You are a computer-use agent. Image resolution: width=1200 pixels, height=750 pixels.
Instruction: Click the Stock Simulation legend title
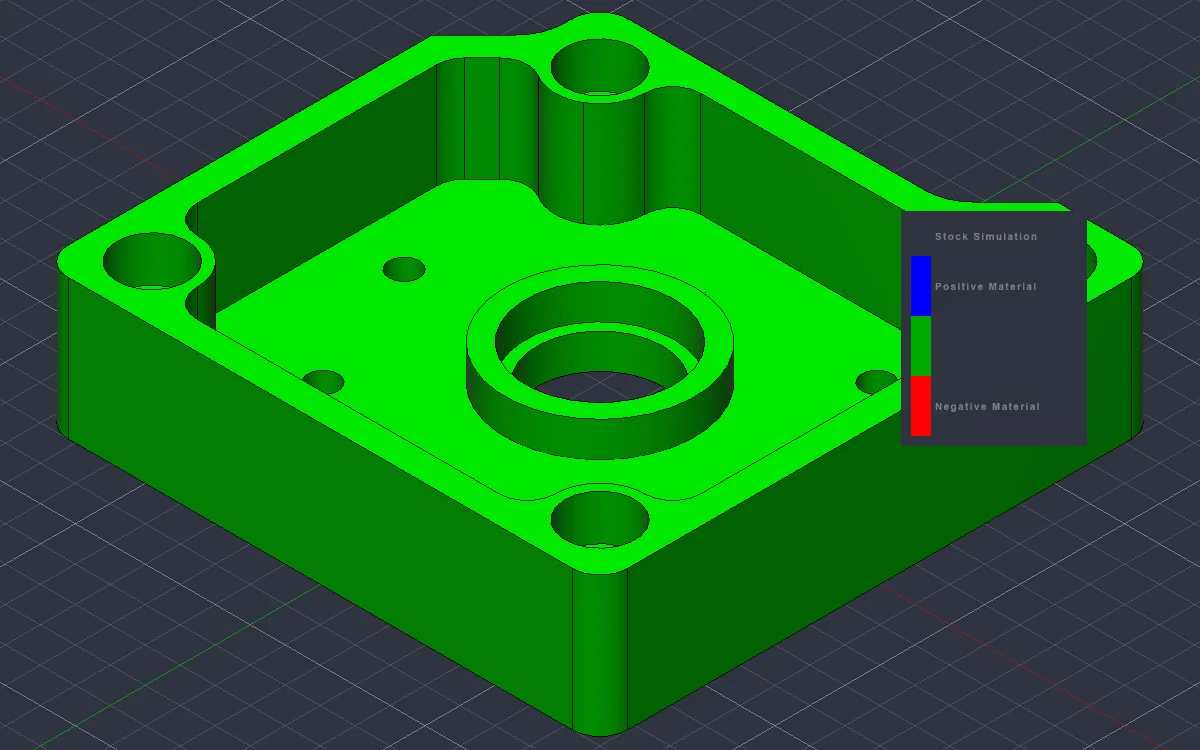tap(986, 237)
